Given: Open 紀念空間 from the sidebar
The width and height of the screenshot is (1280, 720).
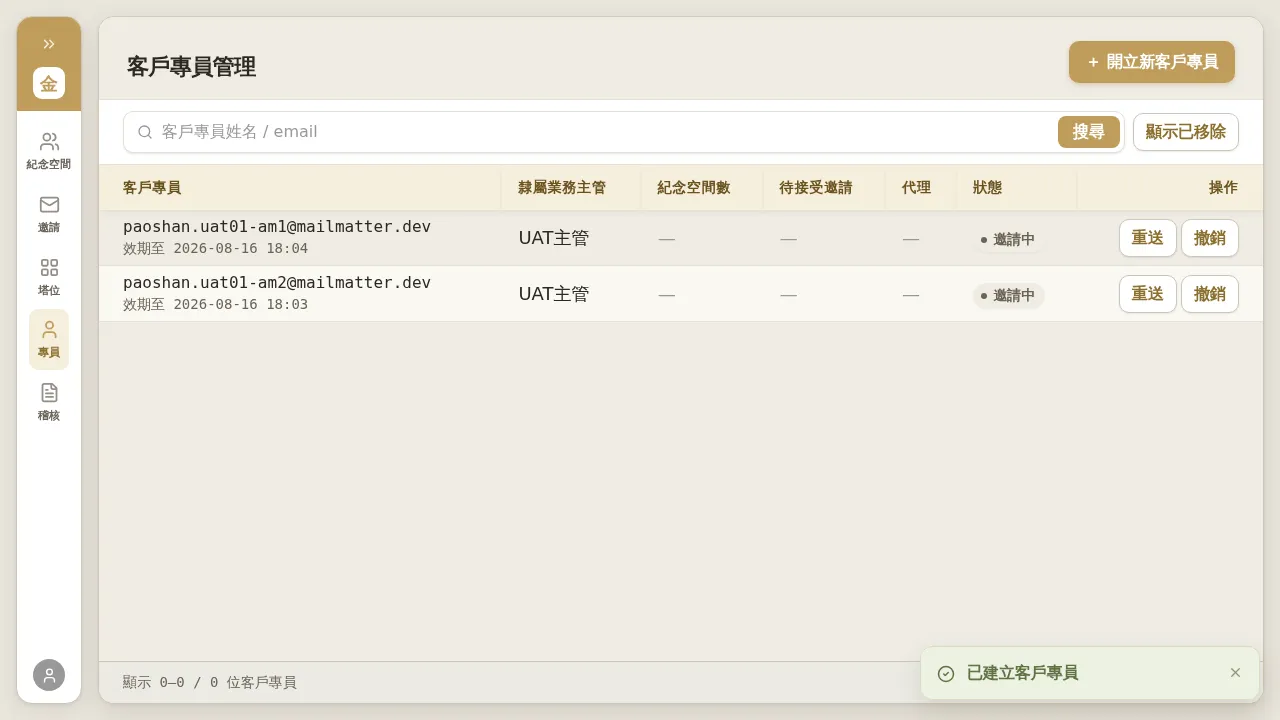Looking at the screenshot, I should tap(49, 151).
